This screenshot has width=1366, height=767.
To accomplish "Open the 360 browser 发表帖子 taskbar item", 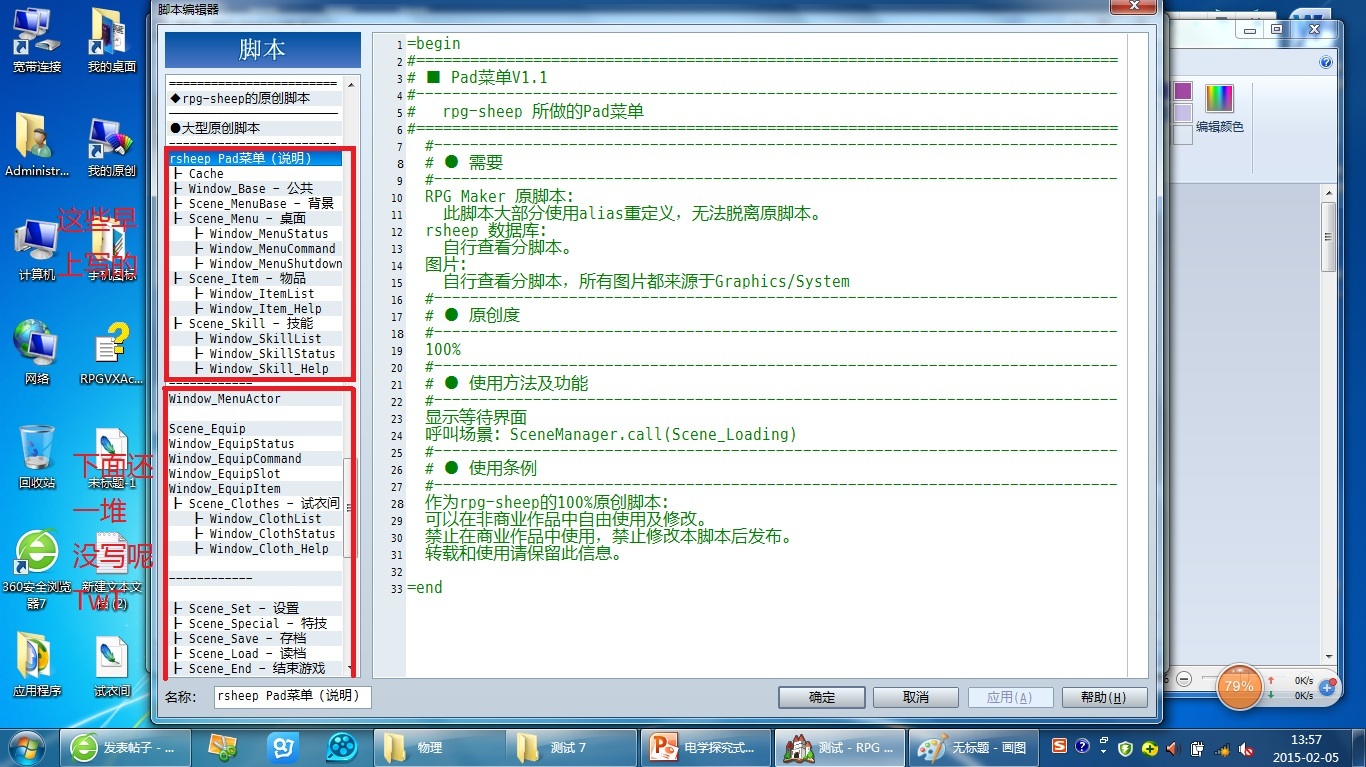I will point(124,747).
